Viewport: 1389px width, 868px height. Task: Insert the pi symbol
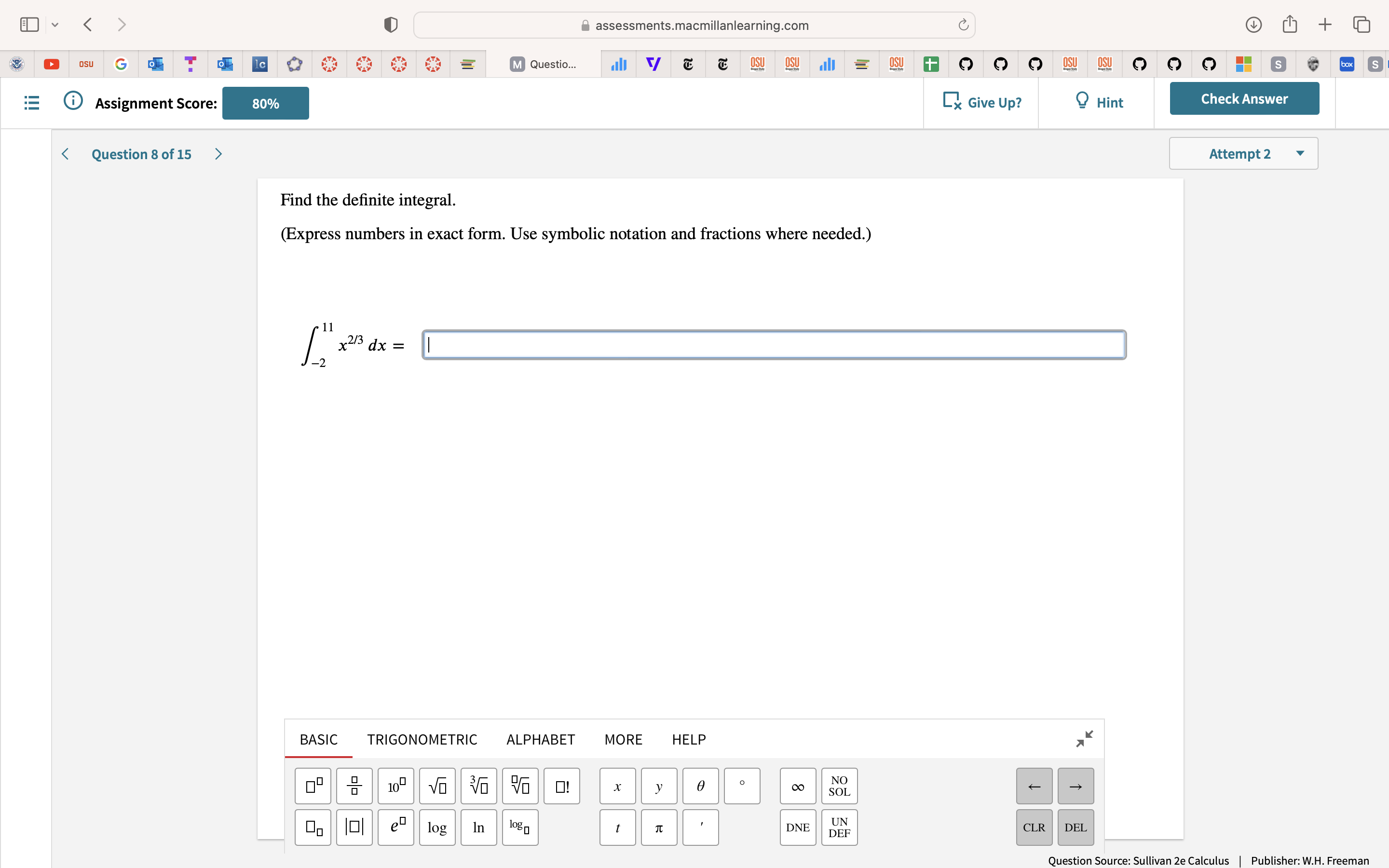(x=658, y=827)
